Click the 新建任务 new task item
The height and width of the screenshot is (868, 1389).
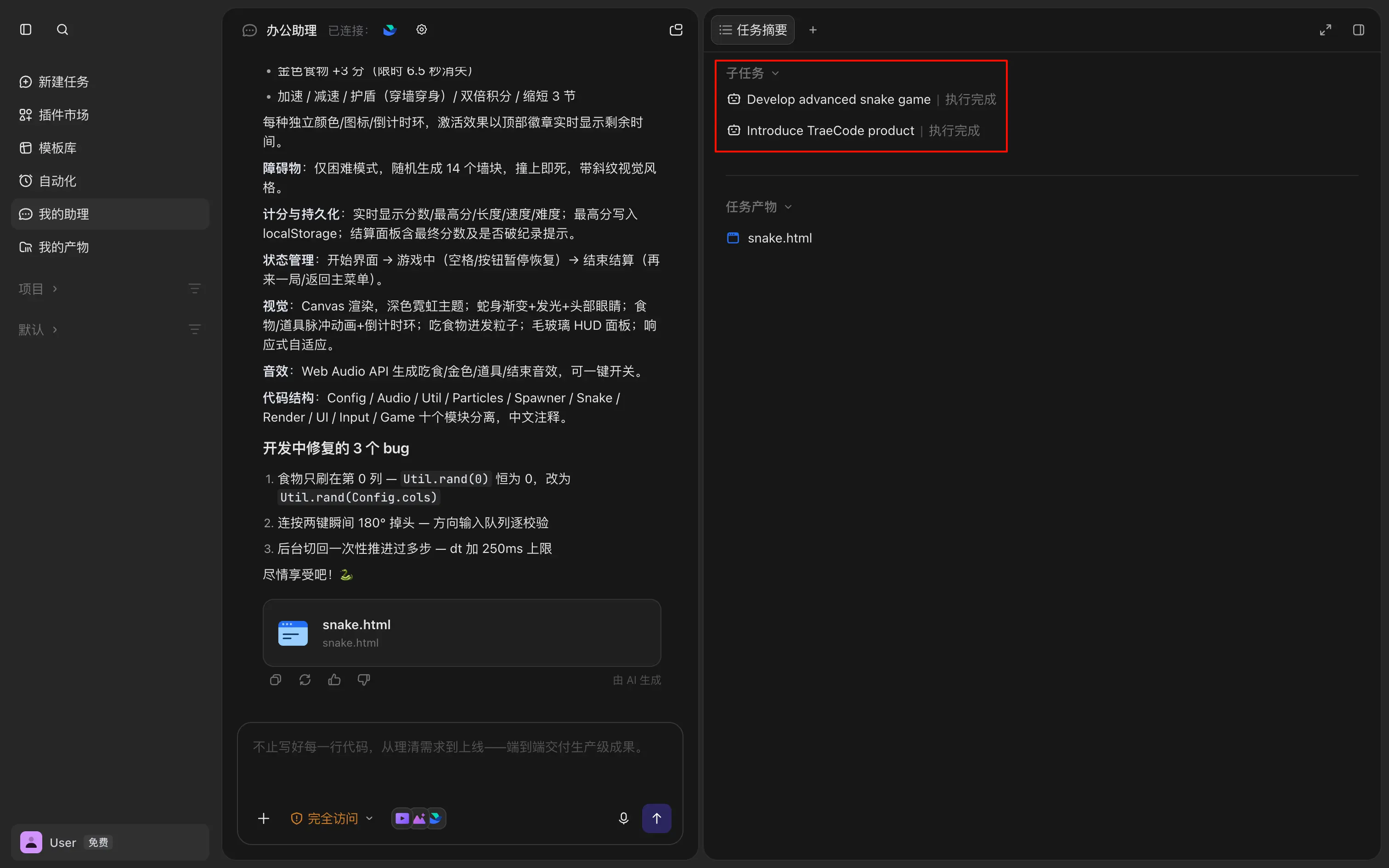click(110, 82)
